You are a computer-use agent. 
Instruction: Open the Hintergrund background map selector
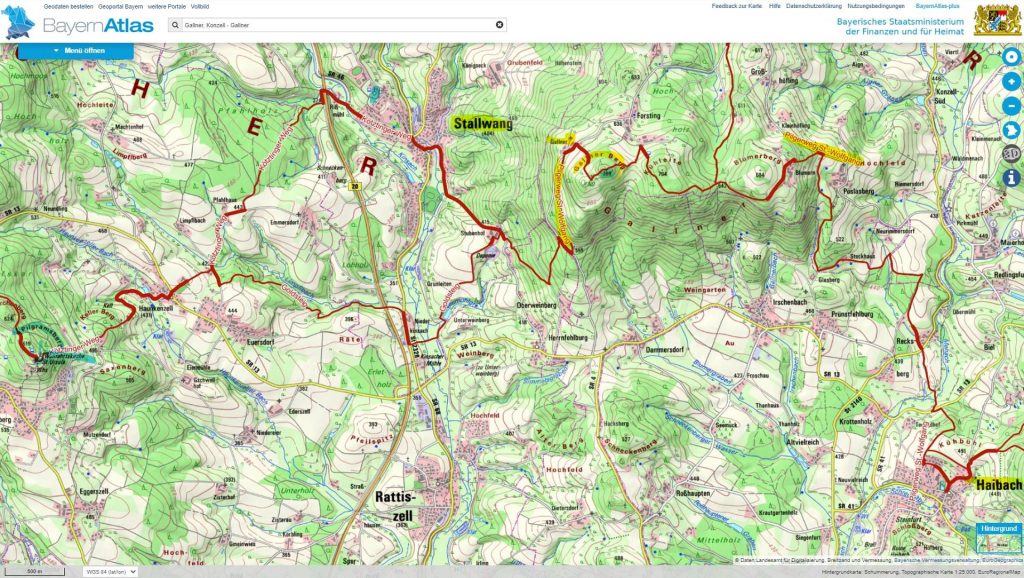coord(998,538)
